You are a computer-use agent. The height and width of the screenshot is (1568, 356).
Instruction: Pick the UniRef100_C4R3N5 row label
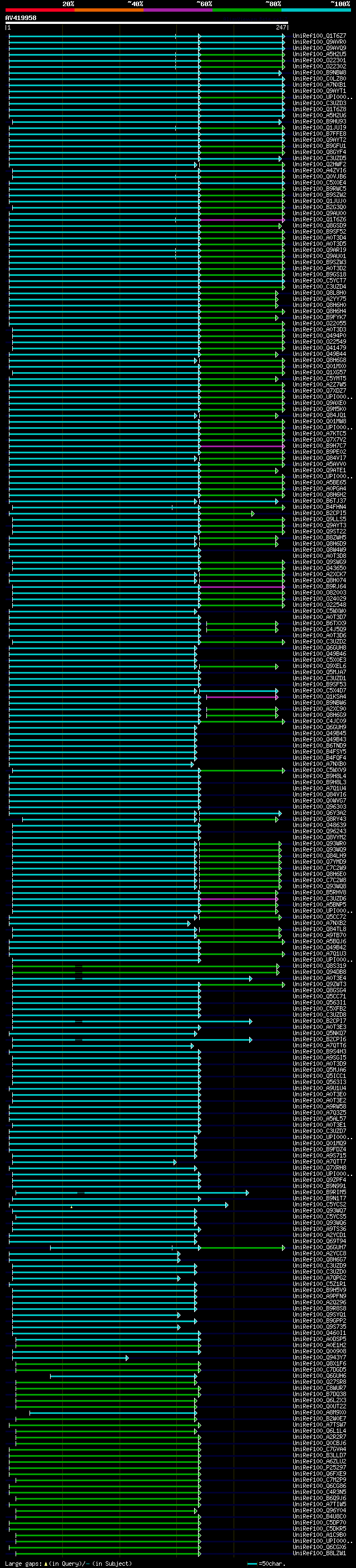coord(319,1492)
